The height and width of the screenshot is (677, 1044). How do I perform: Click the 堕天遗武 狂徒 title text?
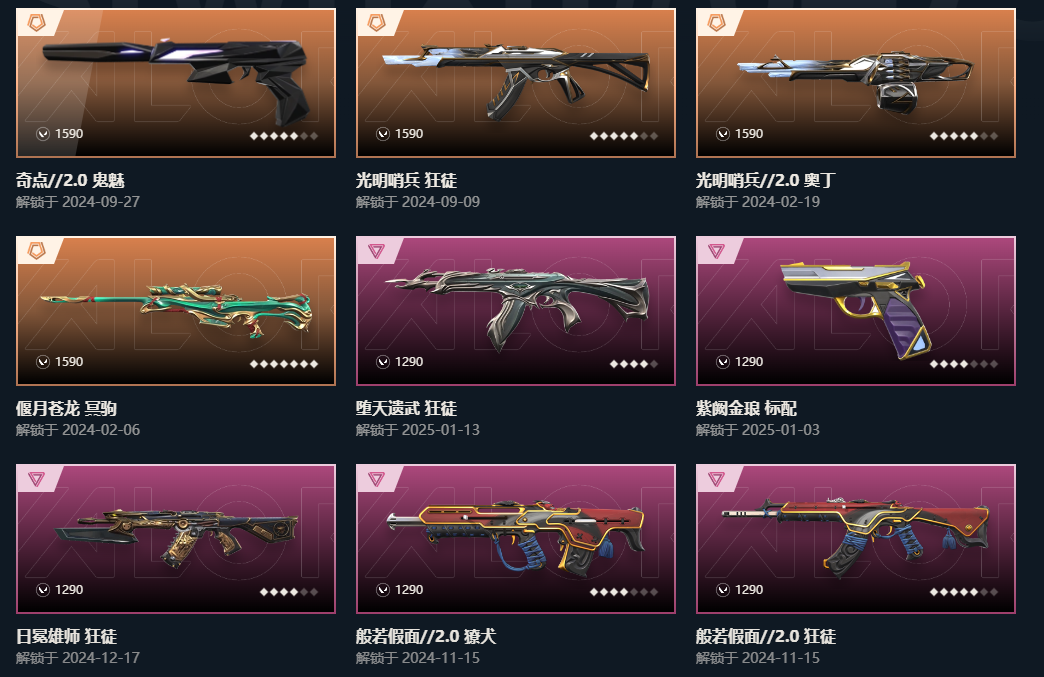tap(406, 408)
